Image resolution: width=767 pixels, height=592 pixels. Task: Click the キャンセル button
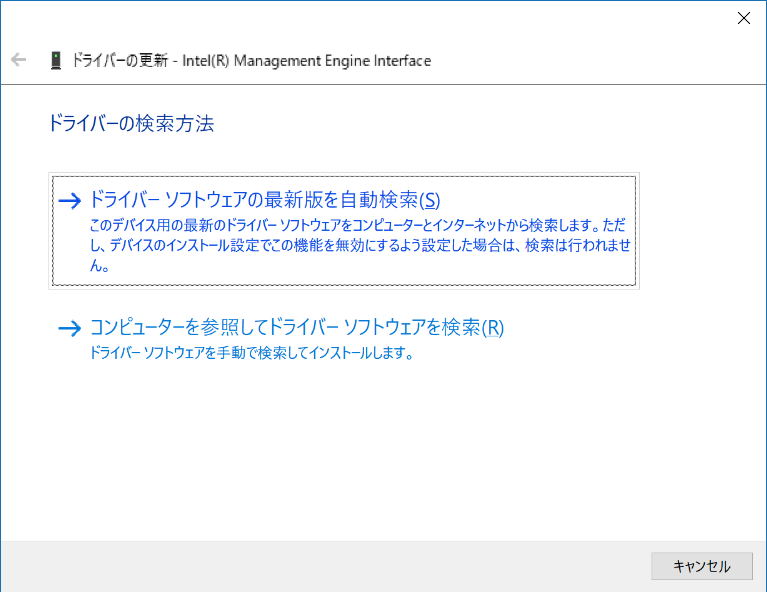[701, 566]
